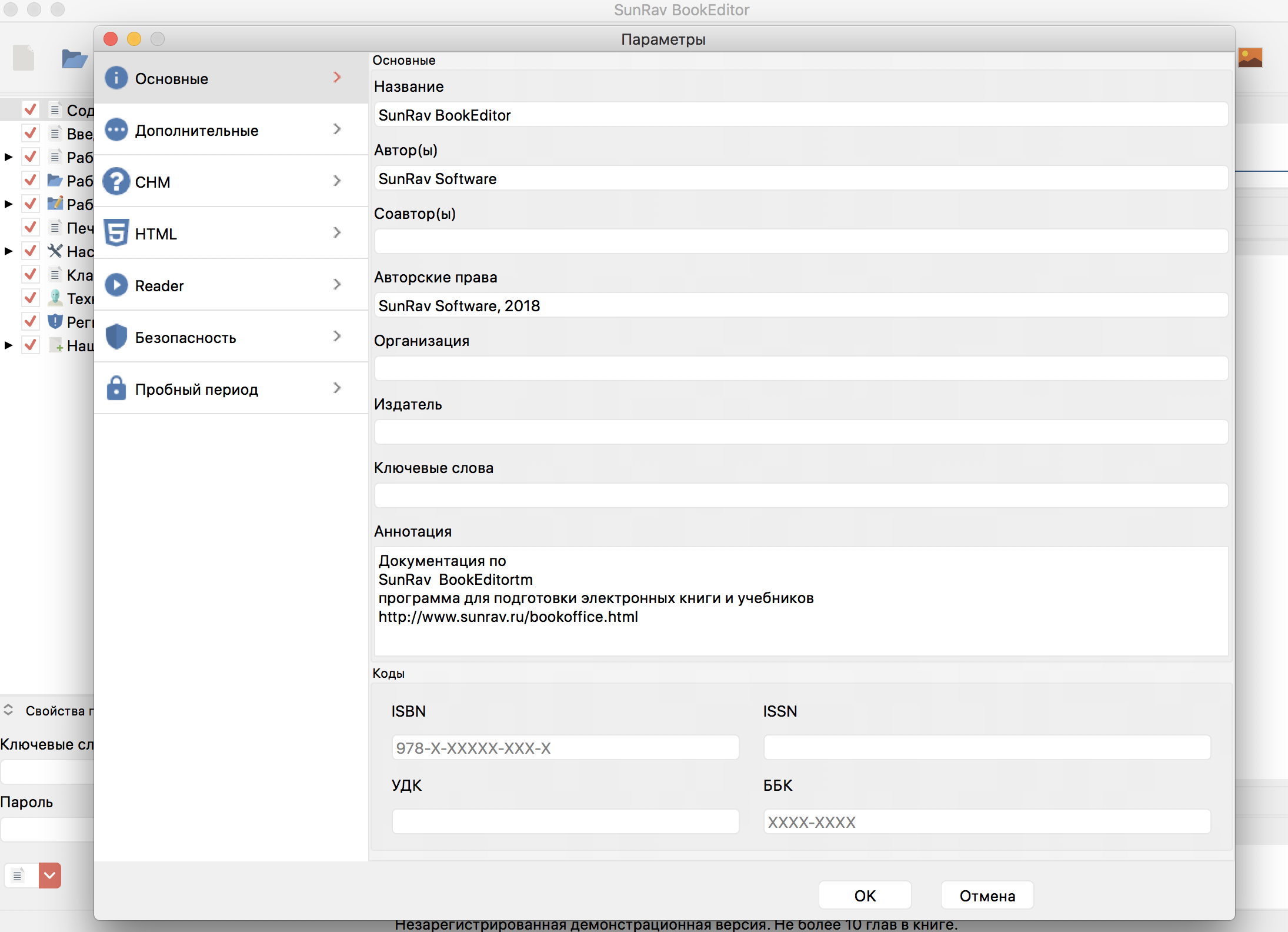Screen dimensions: 1288x932
Task: Click the Автор(ы) text field
Action: (801, 178)
